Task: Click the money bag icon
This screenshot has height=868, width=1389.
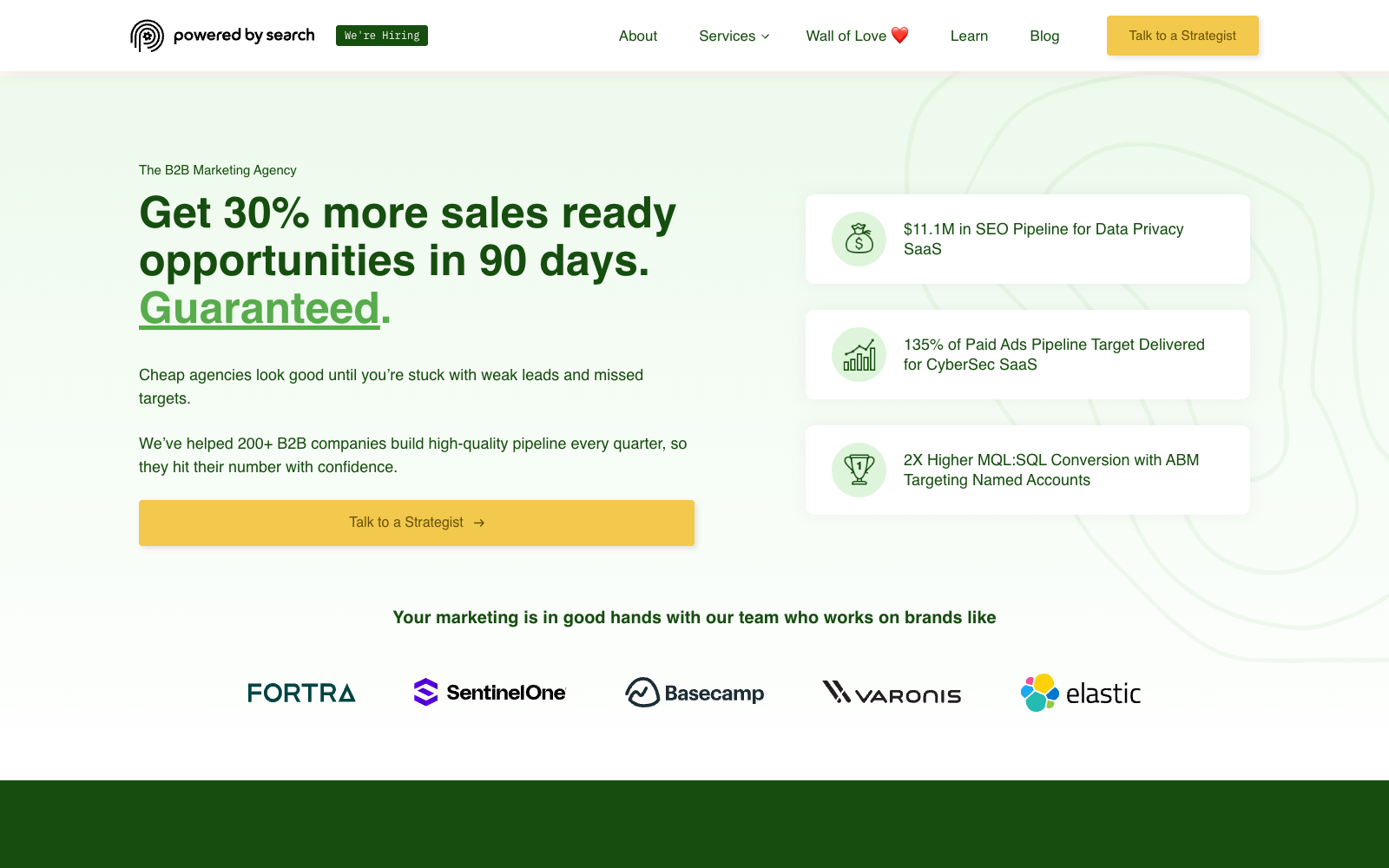Action: [859, 239]
